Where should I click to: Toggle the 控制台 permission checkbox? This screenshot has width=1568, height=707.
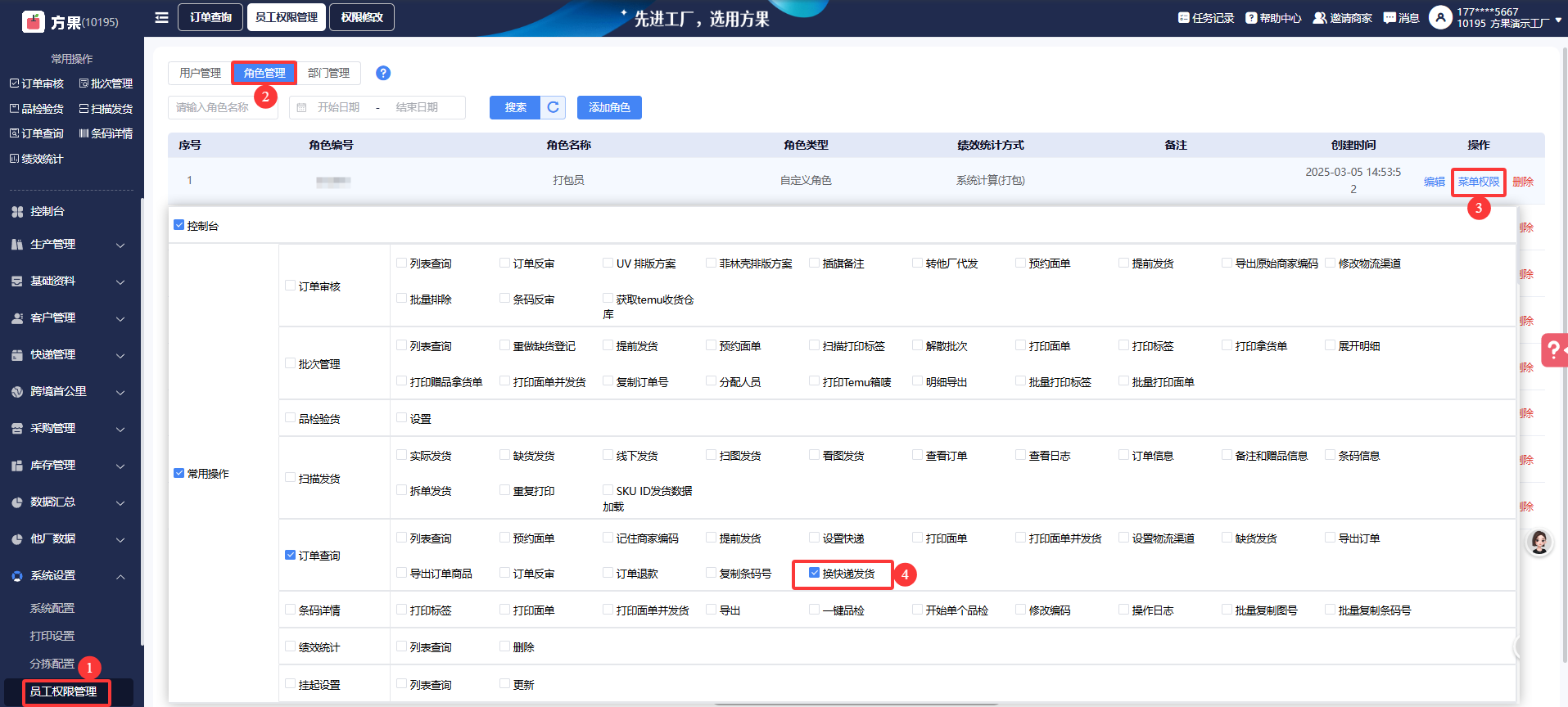[178, 225]
